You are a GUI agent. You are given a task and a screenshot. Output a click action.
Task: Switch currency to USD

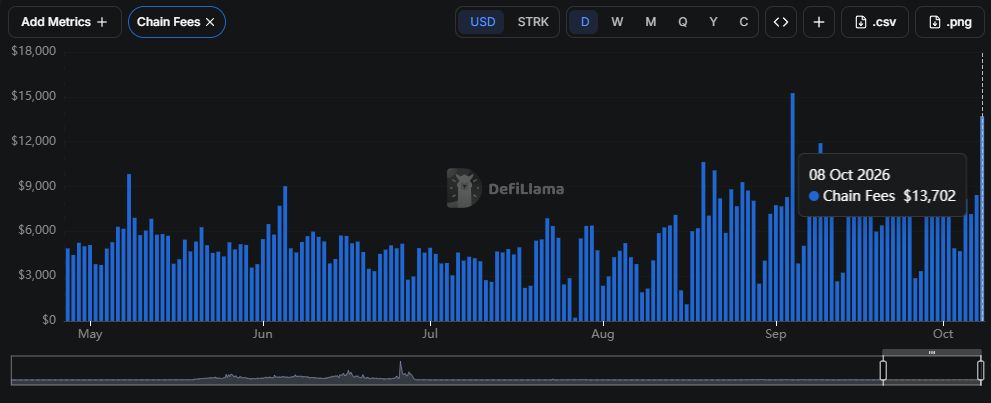[x=483, y=22]
